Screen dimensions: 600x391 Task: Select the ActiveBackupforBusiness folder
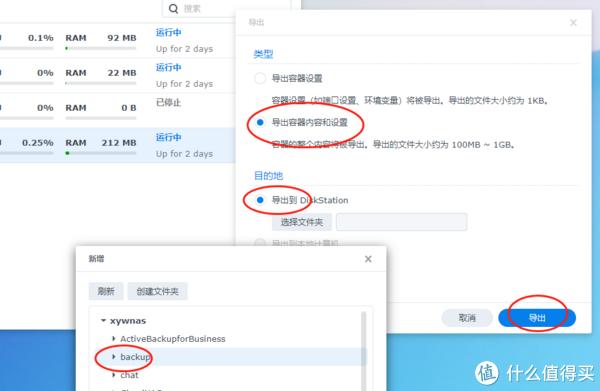point(173,339)
